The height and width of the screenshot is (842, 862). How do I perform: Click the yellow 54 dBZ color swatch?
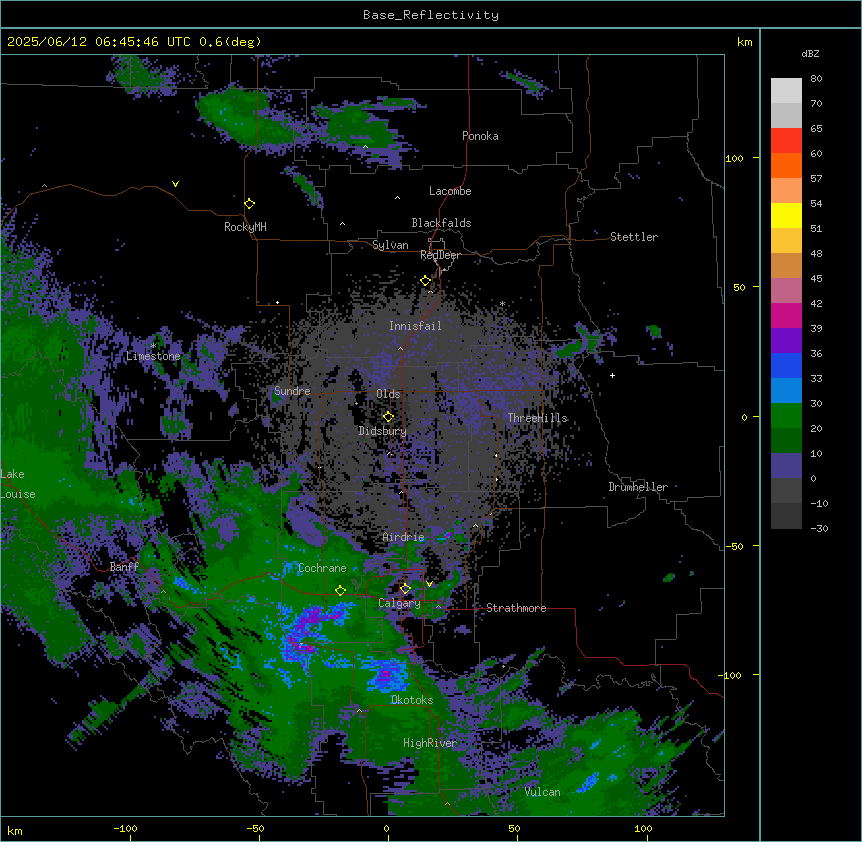pos(786,215)
